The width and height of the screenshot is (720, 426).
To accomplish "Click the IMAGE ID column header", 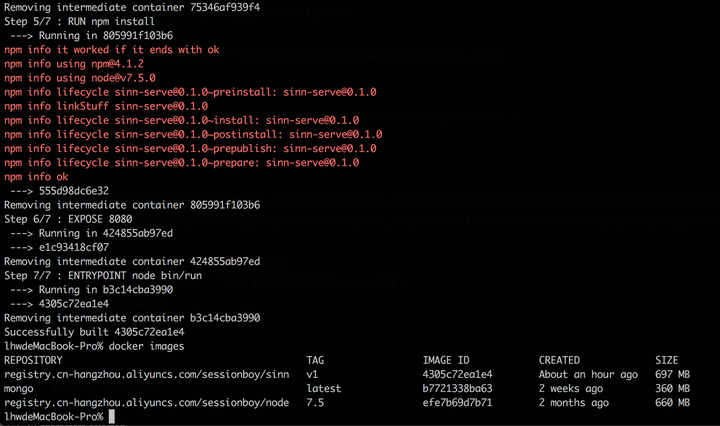I will [x=446, y=360].
